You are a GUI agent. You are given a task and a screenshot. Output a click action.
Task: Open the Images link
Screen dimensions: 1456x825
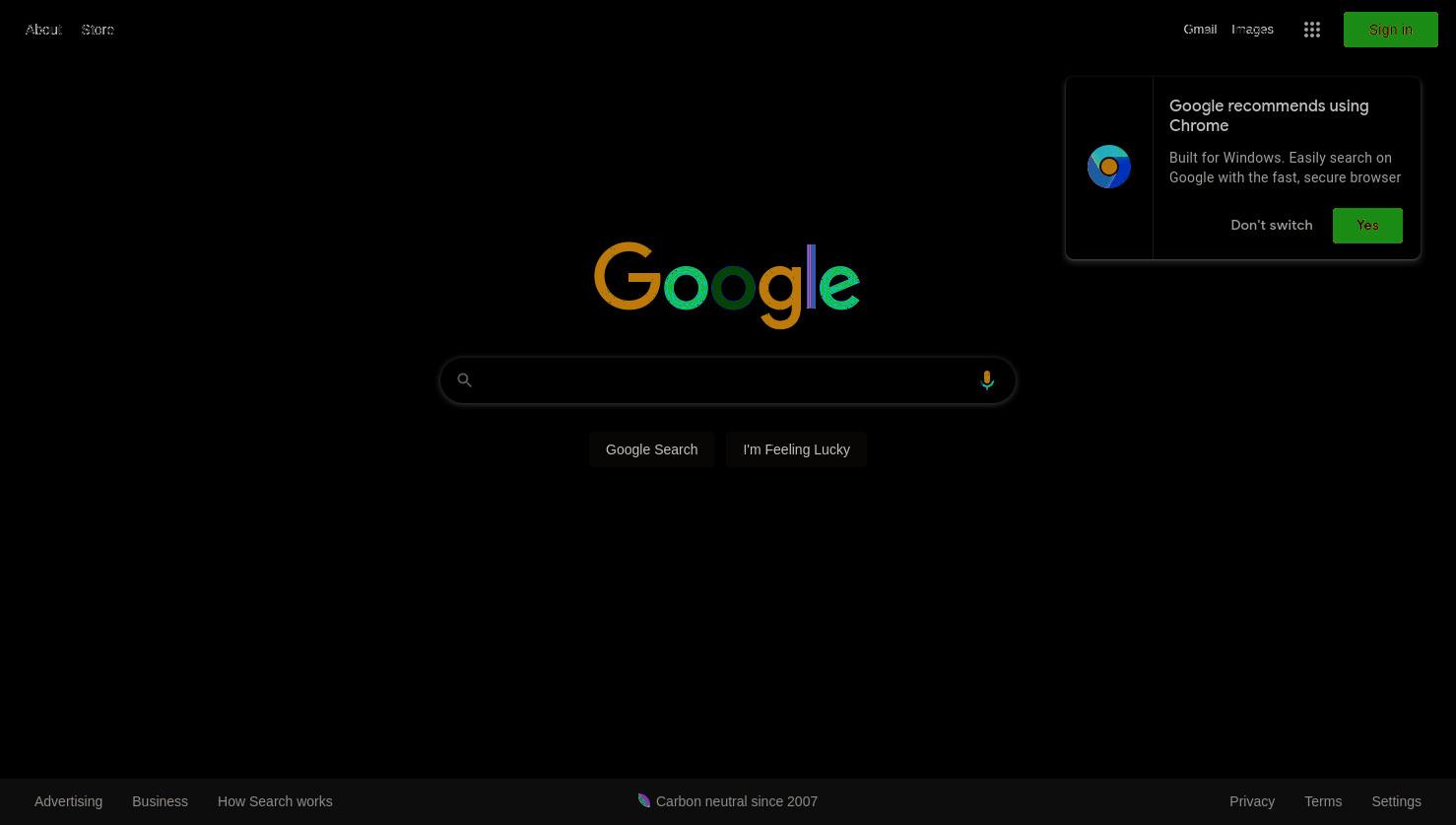tap(1252, 30)
